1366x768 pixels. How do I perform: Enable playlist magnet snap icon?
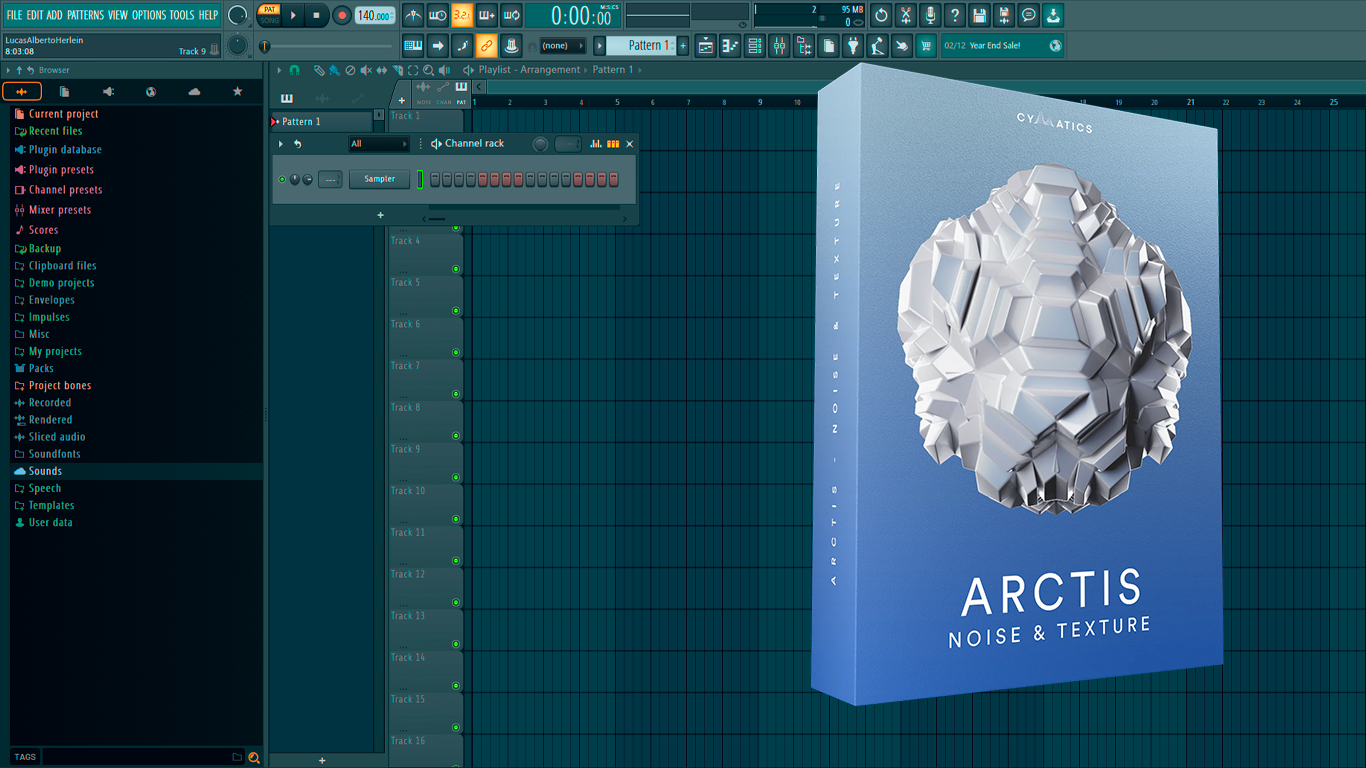pos(294,70)
